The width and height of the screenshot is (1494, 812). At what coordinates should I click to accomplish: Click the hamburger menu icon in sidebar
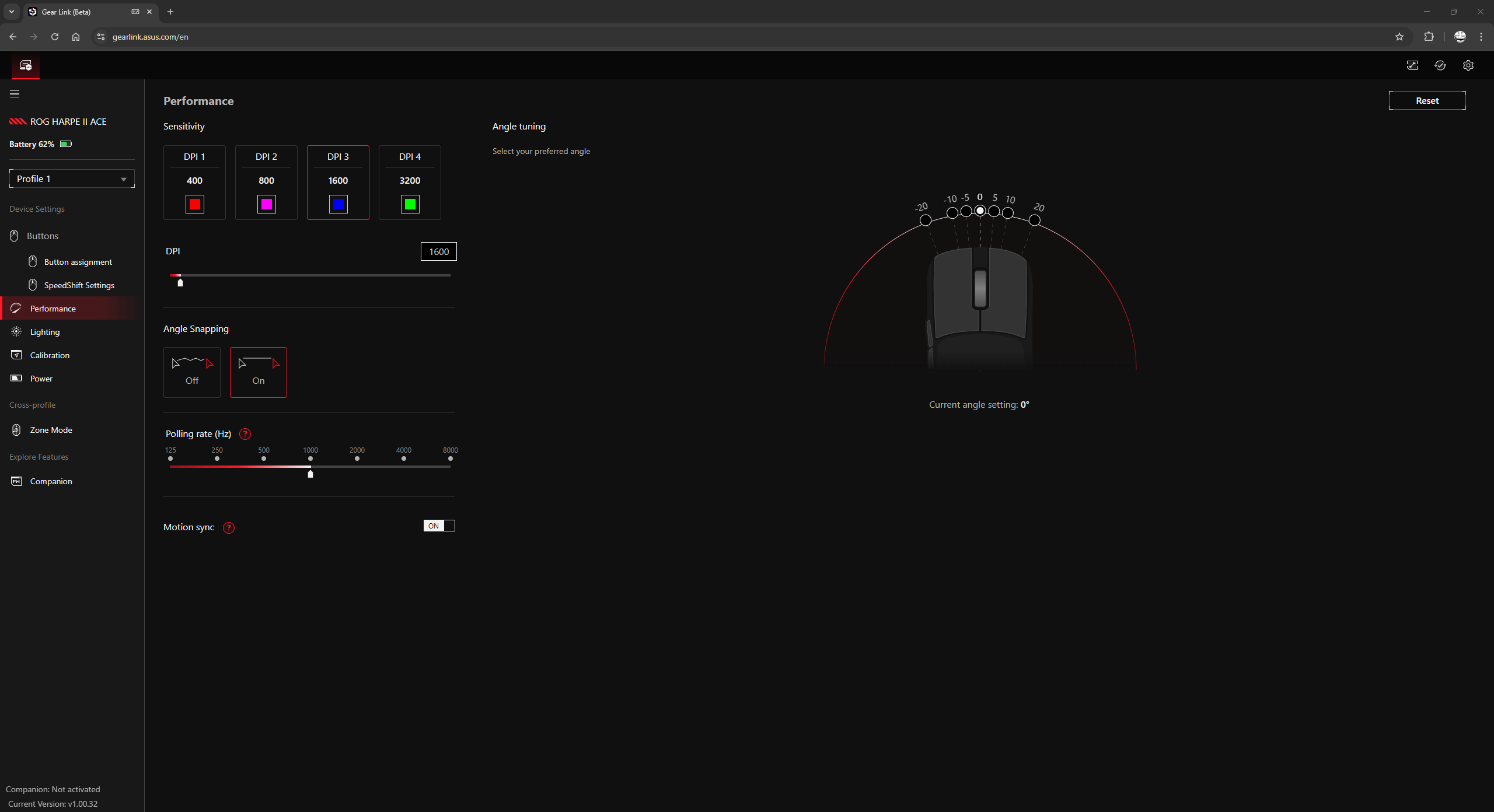point(15,94)
